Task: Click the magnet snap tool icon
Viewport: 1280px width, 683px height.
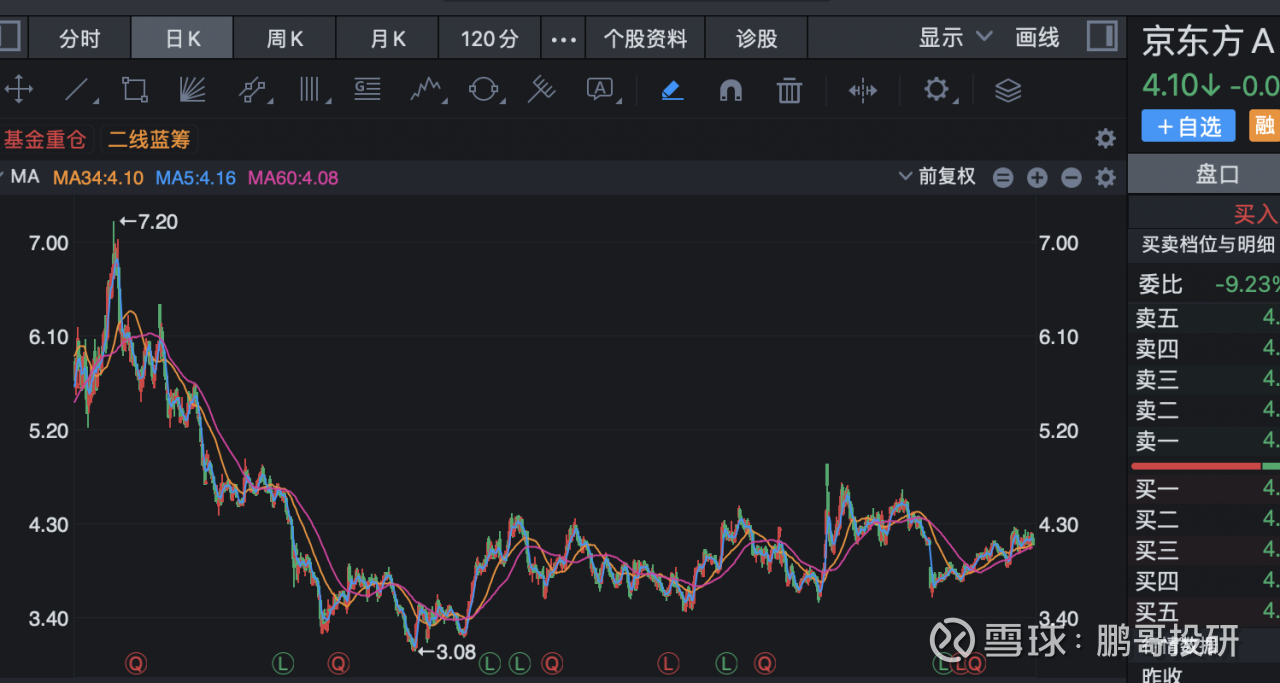Action: [x=731, y=91]
